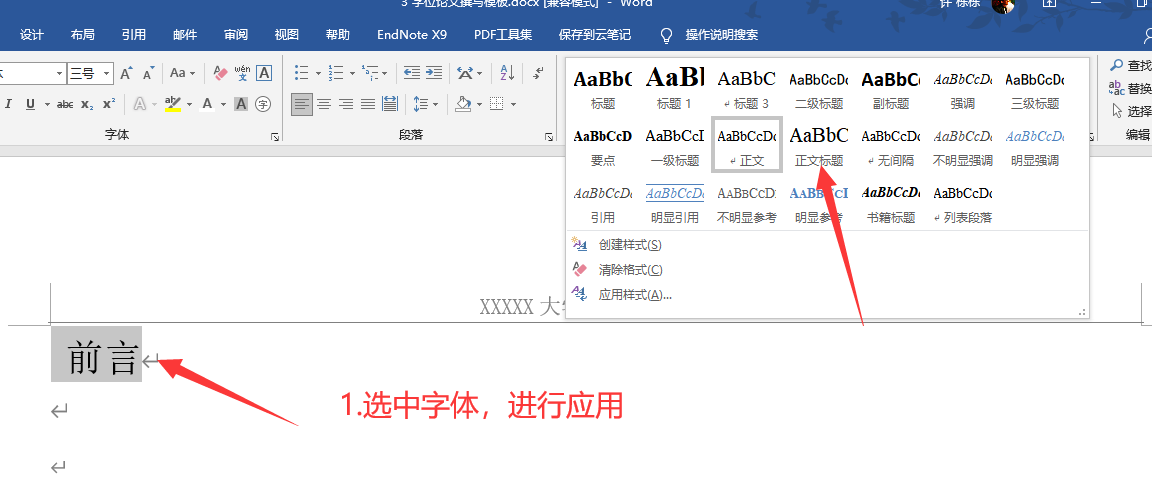
Task: Click 查找 find button
Action: click(x=1130, y=65)
